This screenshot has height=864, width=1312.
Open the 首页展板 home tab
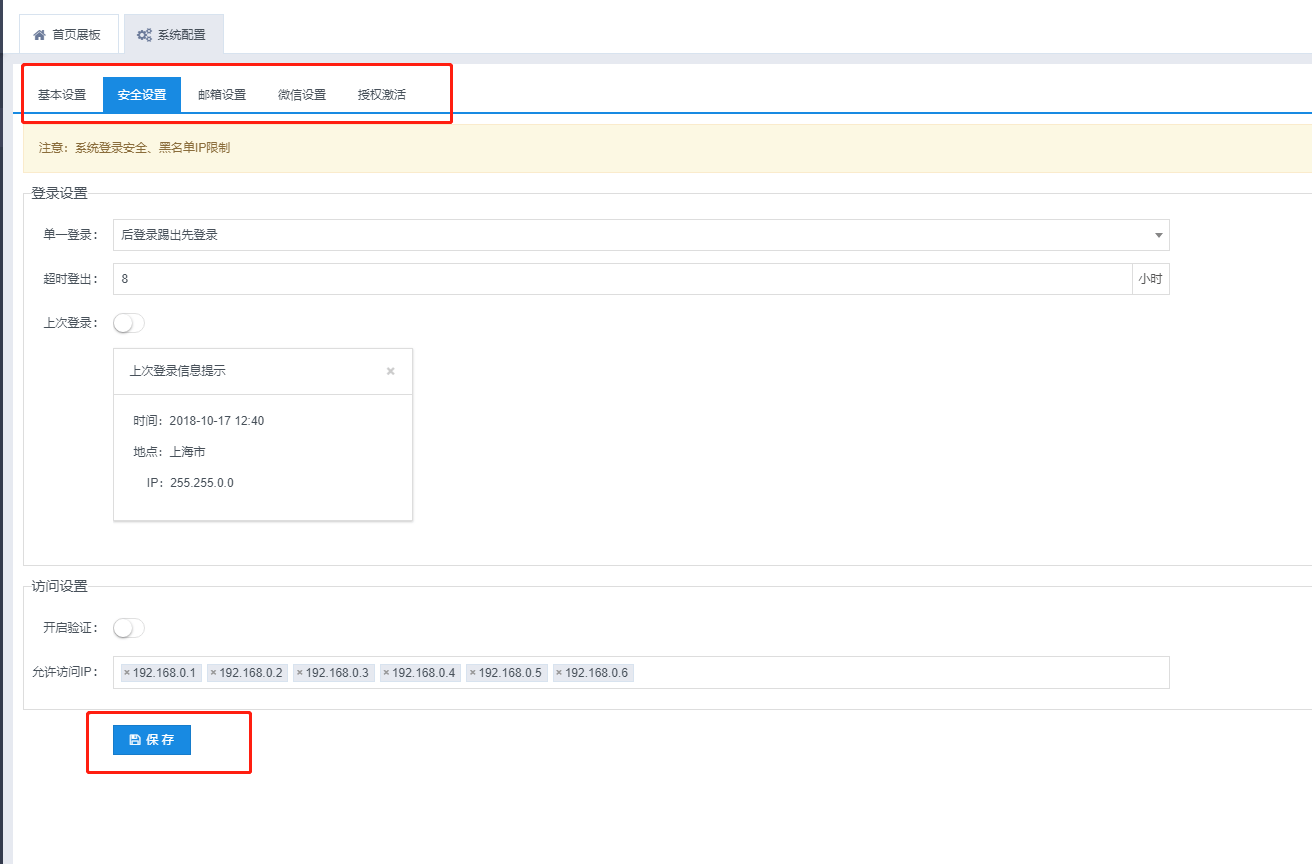pos(69,34)
